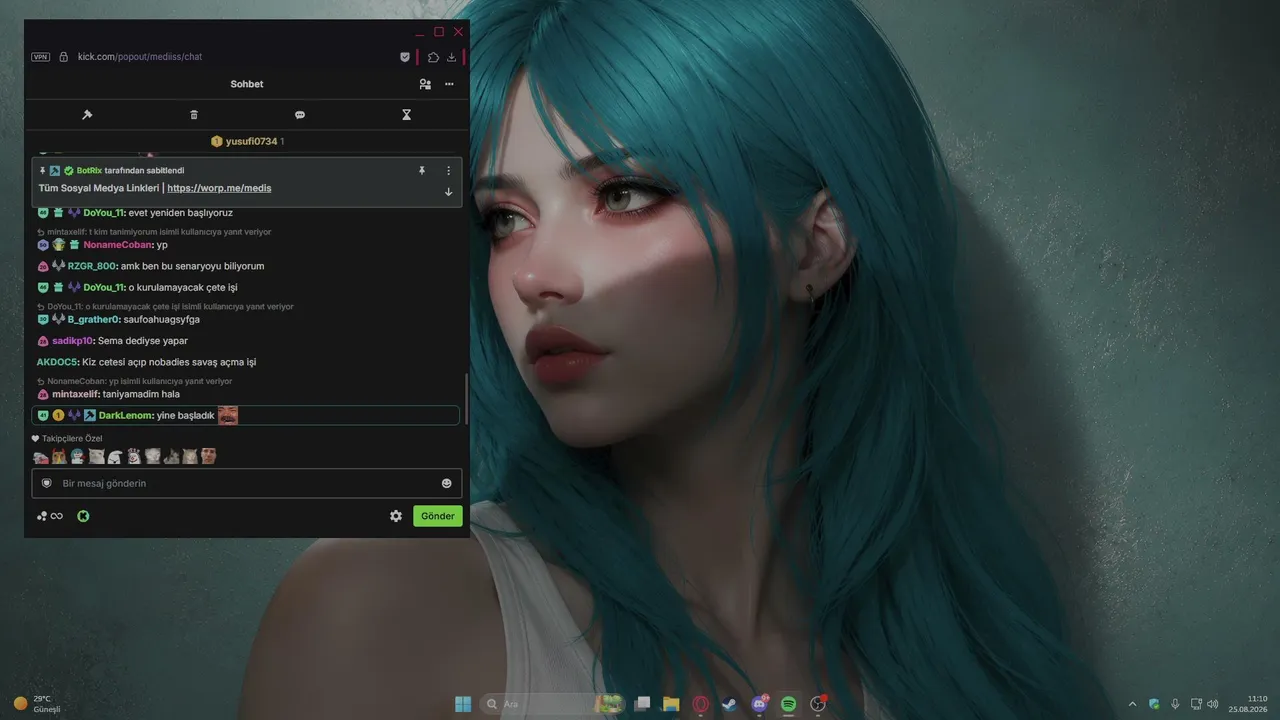Click the NonameCoban username
Image resolution: width=1280 pixels, height=720 pixels.
[118, 245]
